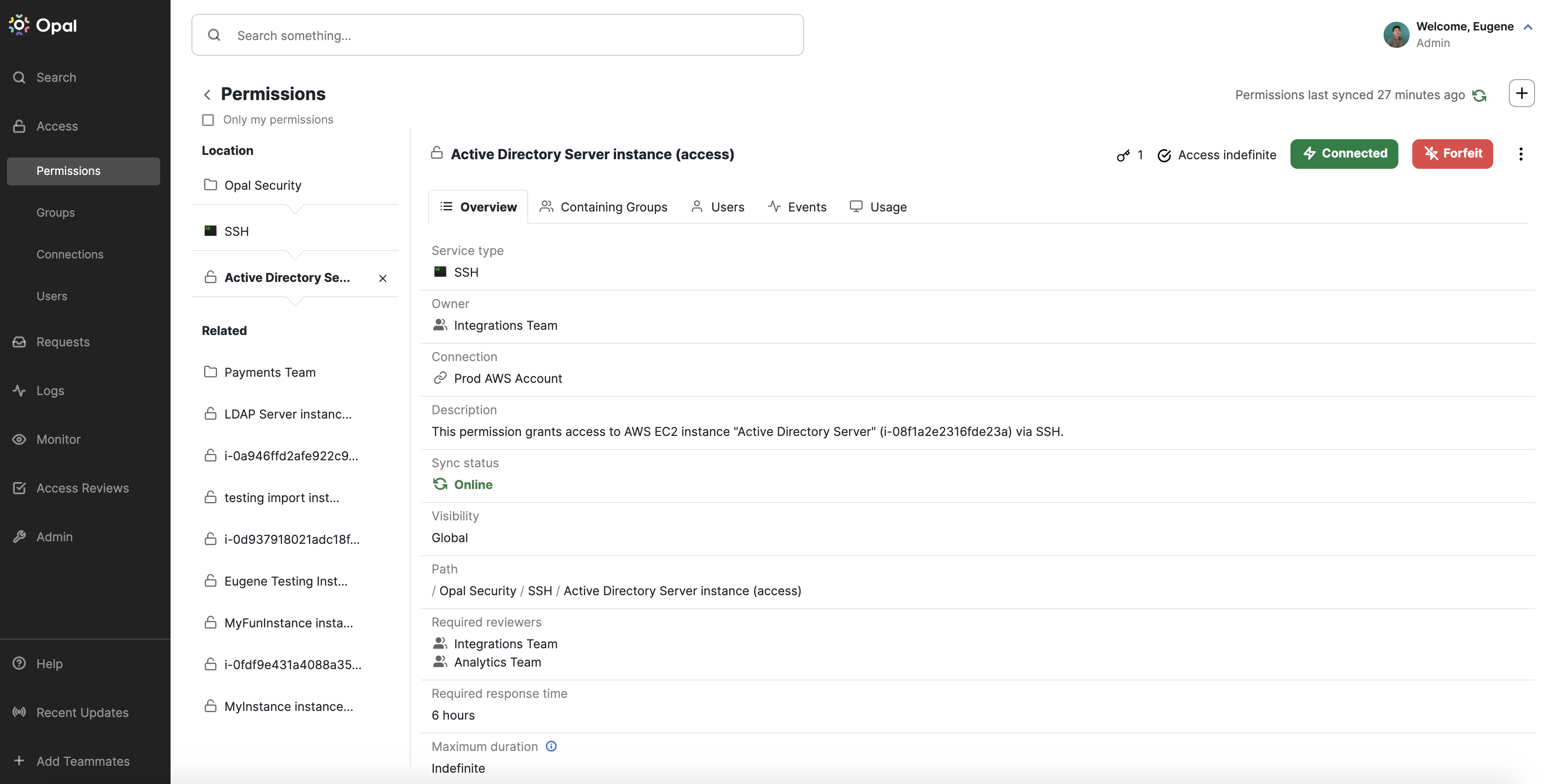Click Access indefinite check icon
This screenshot has width=1555, height=784.
pos(1164,155)
